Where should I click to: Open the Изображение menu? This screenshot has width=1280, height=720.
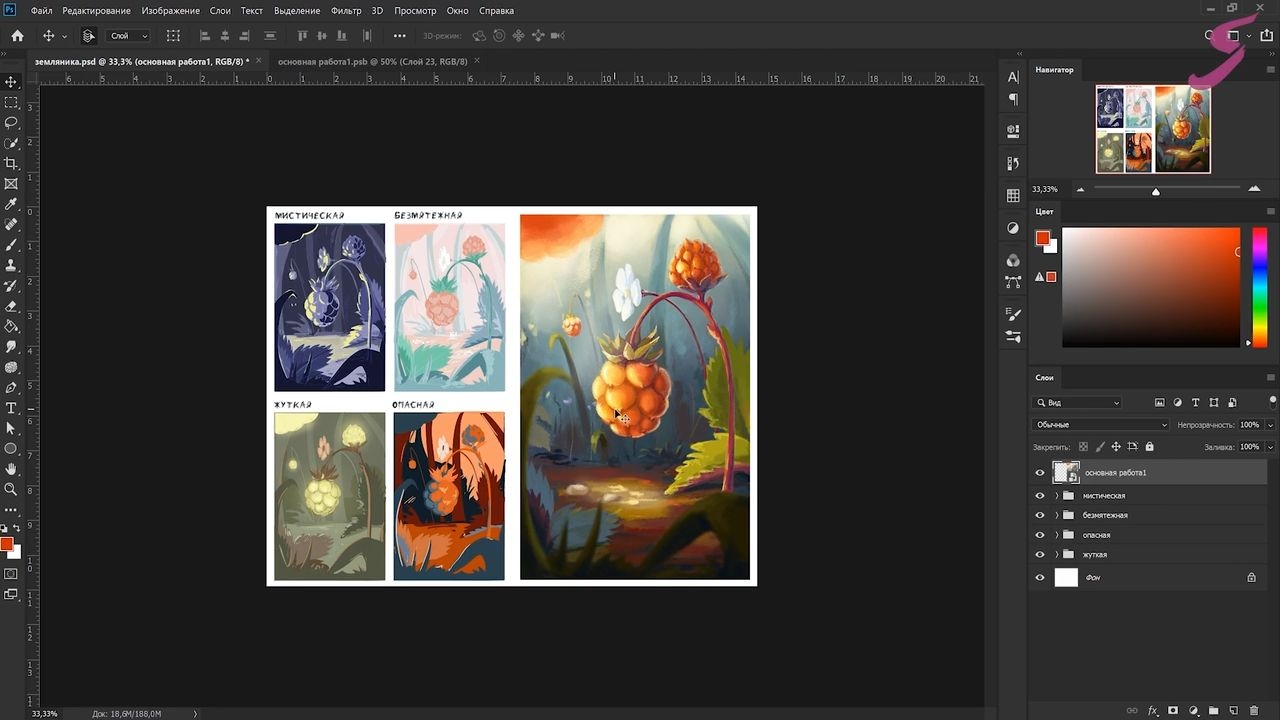click(170, 11)
